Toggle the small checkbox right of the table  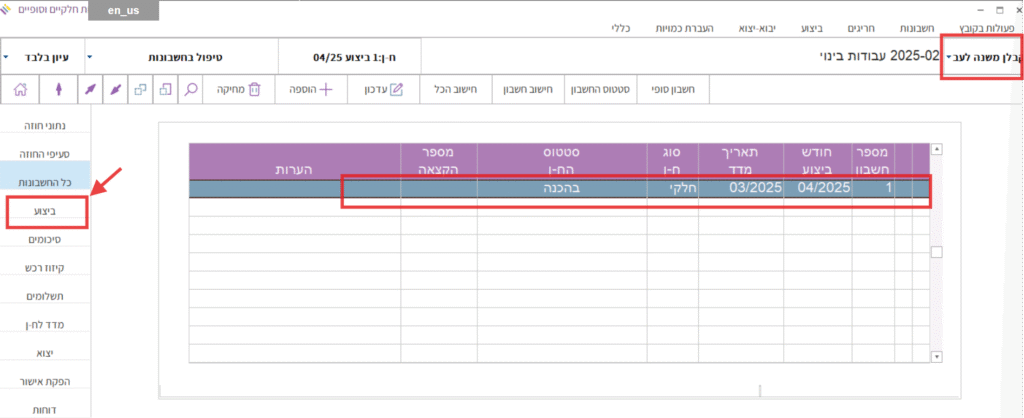[936, 252]
